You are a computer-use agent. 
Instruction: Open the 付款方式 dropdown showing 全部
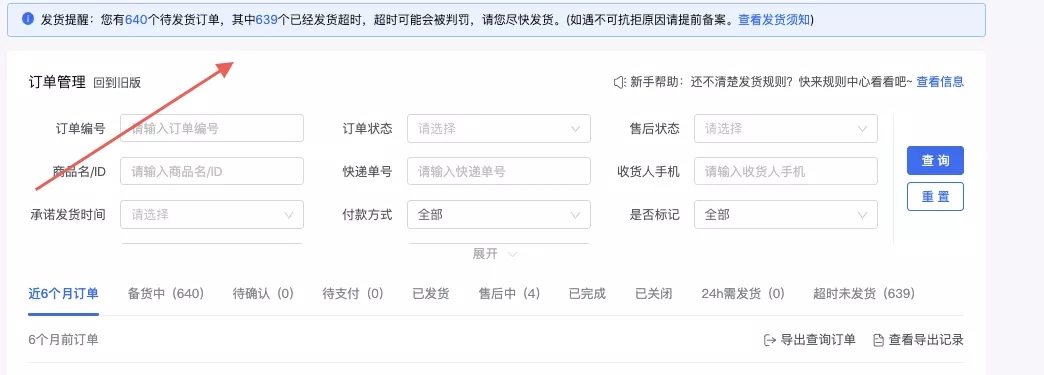coord(499,214)
